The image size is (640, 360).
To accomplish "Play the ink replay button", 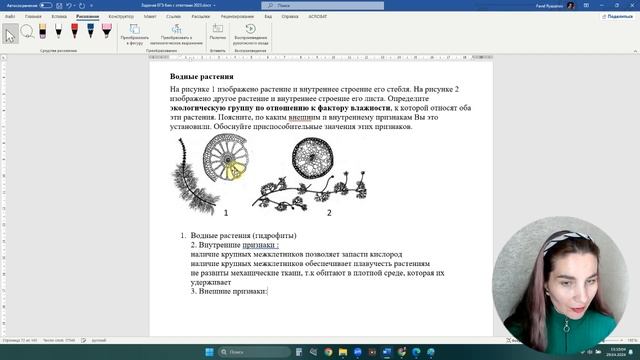I will (x=251, y=34).
